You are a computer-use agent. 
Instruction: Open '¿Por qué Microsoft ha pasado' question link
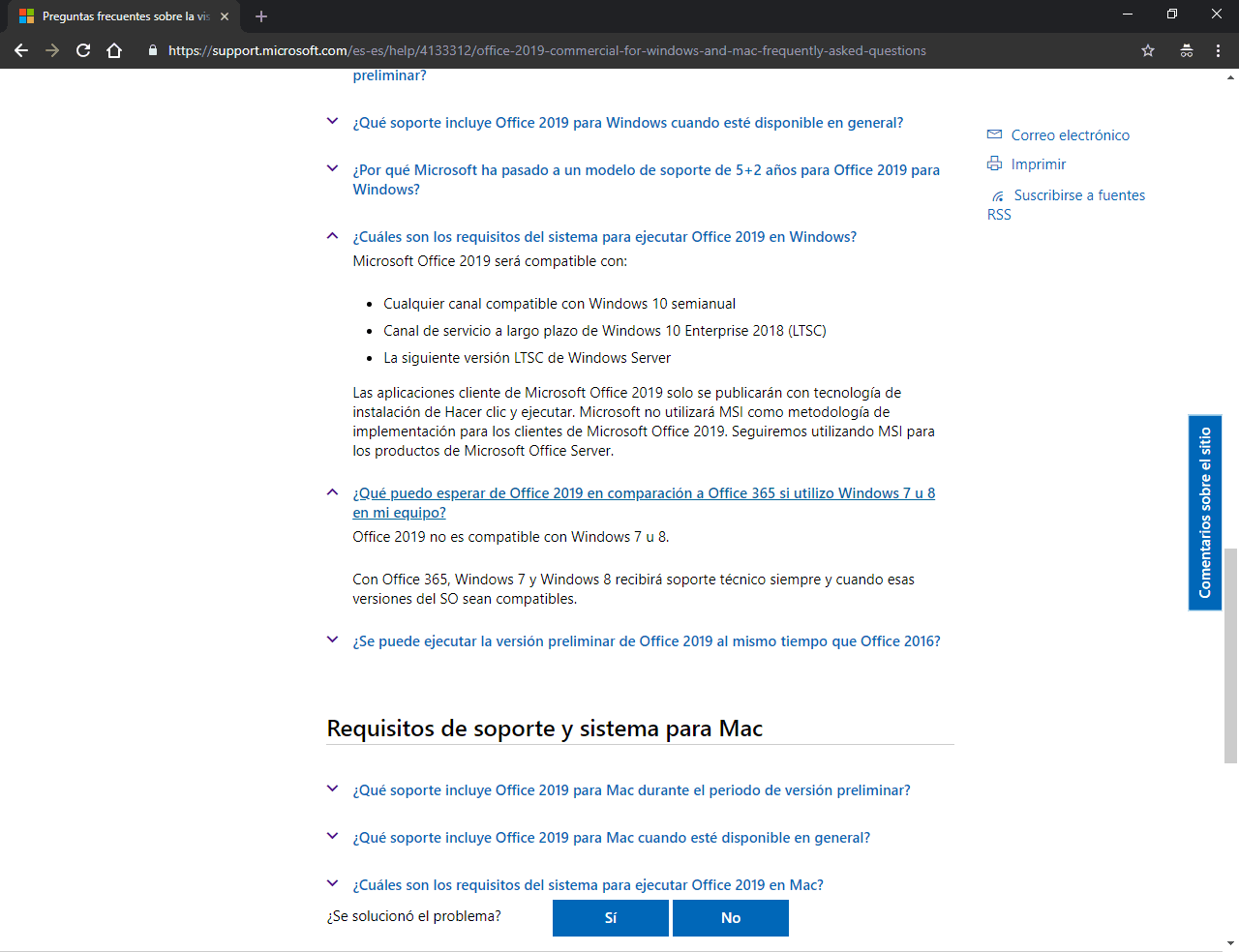click(647, 180)
